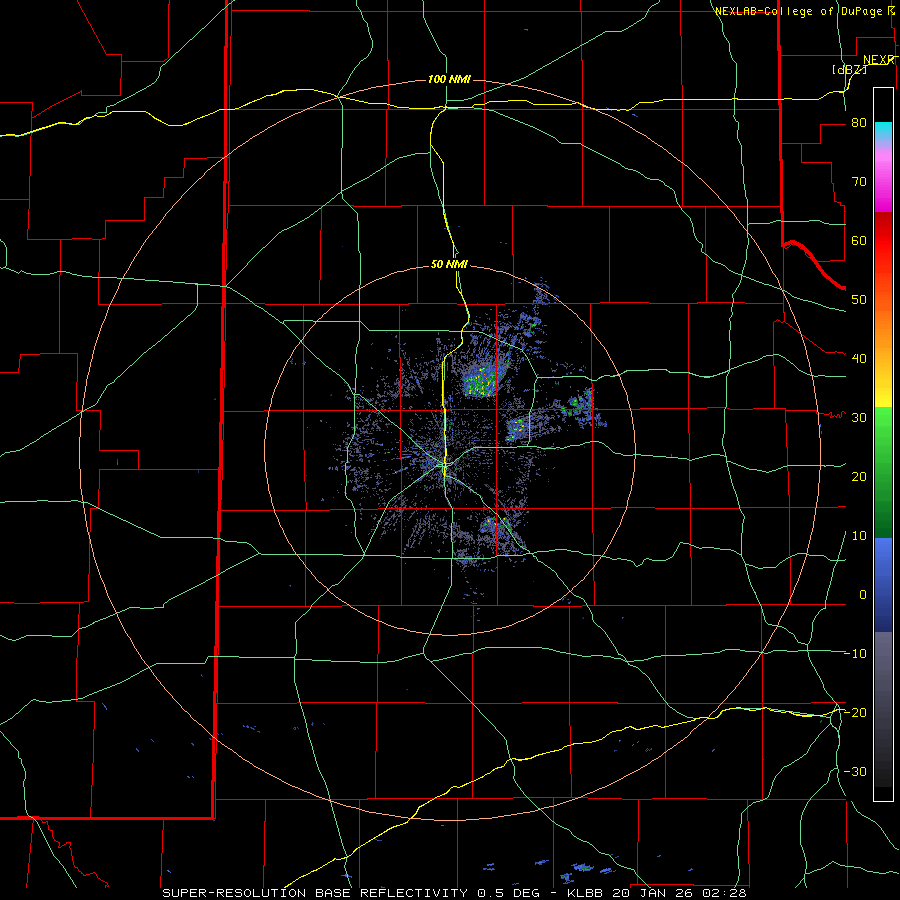900x900 pixels.
Task: Click the 100 NMI range ring label
Action: pos(449,79)
